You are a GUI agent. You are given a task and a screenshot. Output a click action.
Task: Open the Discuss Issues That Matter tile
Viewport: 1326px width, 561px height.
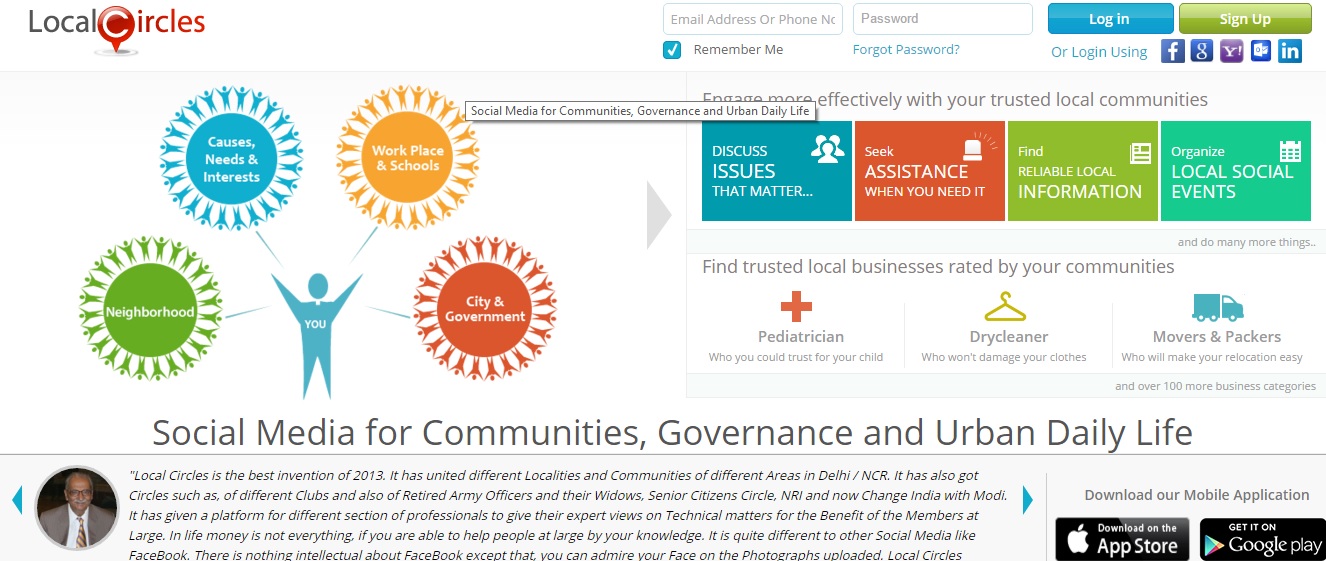coord(777,171)
